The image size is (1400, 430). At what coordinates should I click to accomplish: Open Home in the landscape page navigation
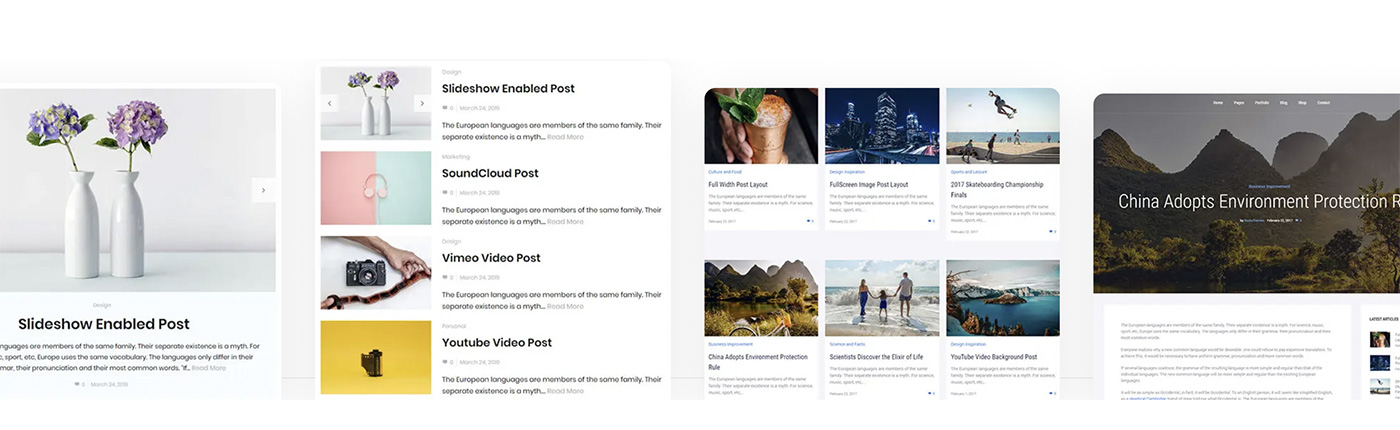coord(1218,103)
